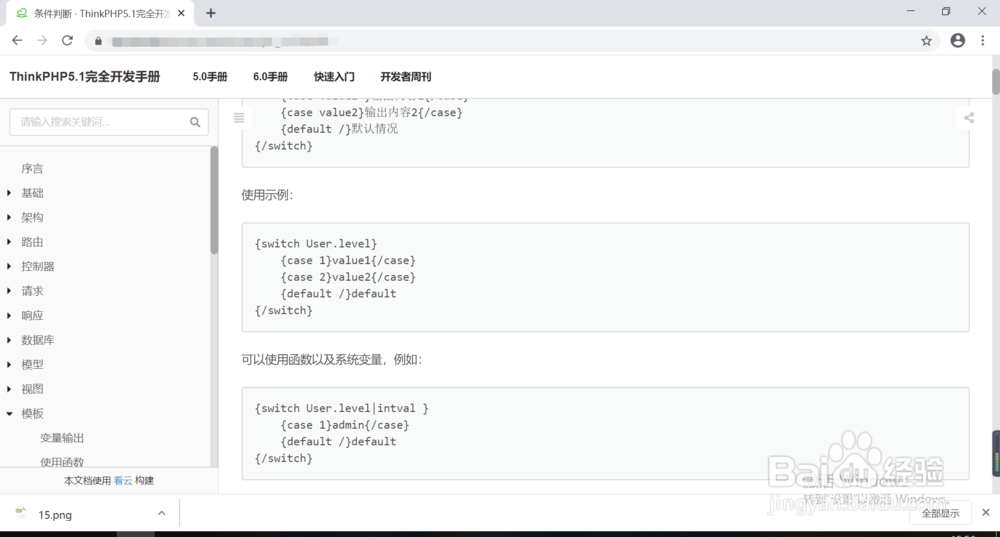Expand the 模型 tree section arrow
The image size is (1000, 537).
[x=9, y=364]
